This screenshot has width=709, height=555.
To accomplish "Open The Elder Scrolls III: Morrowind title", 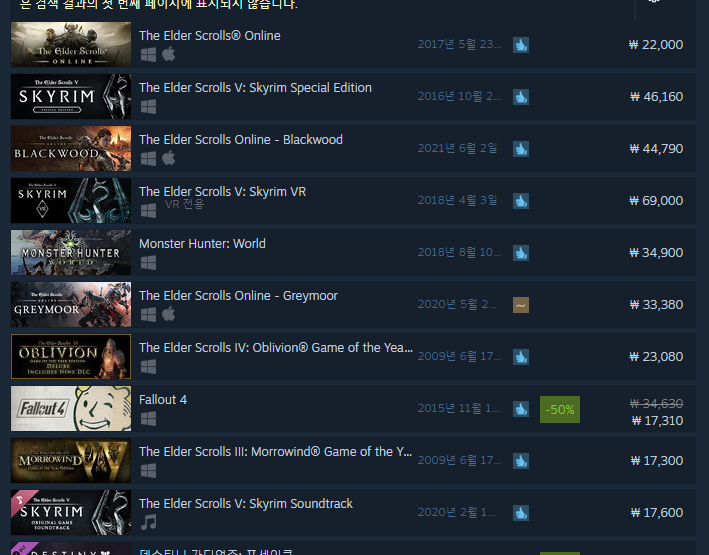I will (275, 452).
